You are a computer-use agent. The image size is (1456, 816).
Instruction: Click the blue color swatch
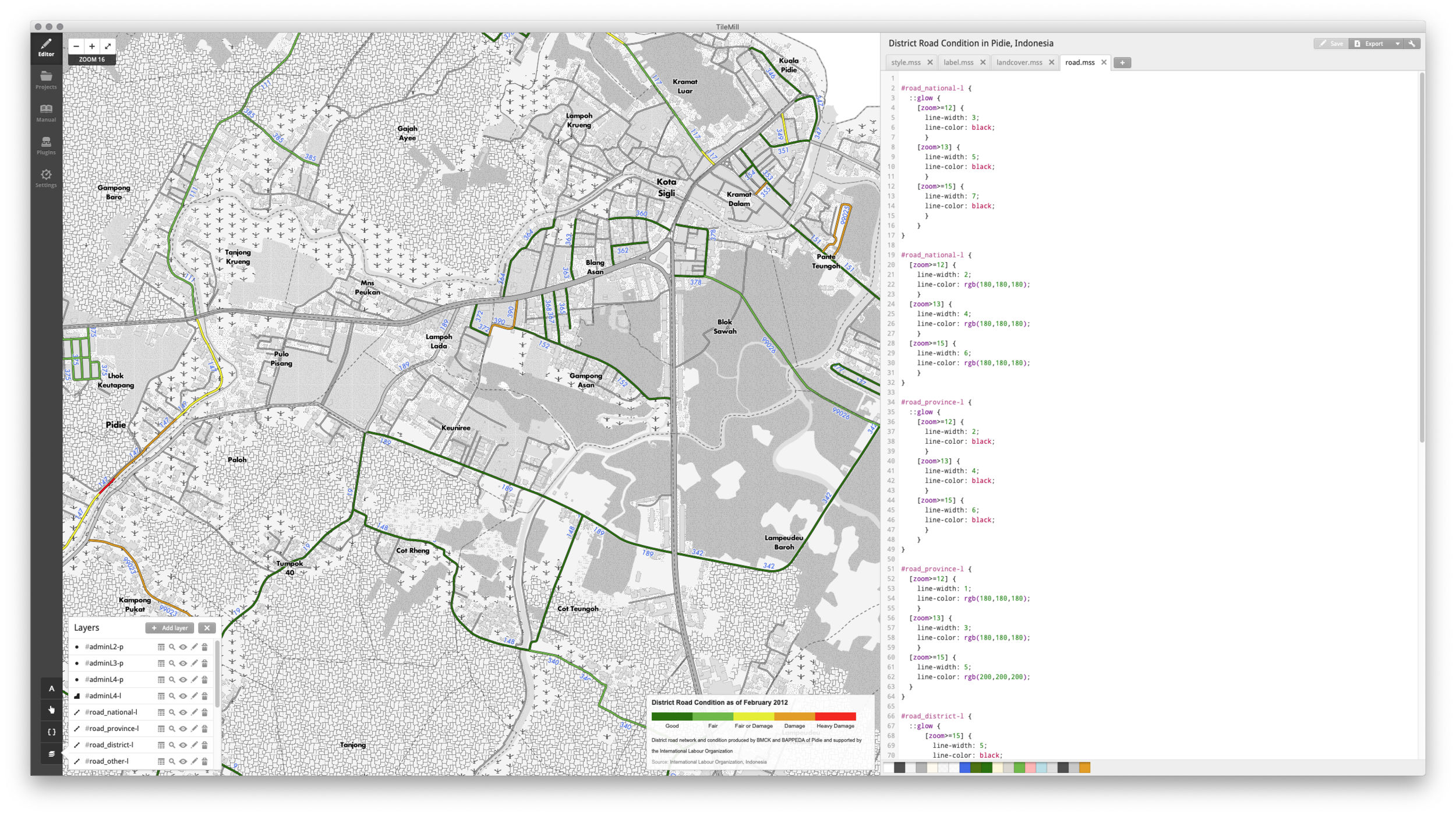[x=964, y=768]
